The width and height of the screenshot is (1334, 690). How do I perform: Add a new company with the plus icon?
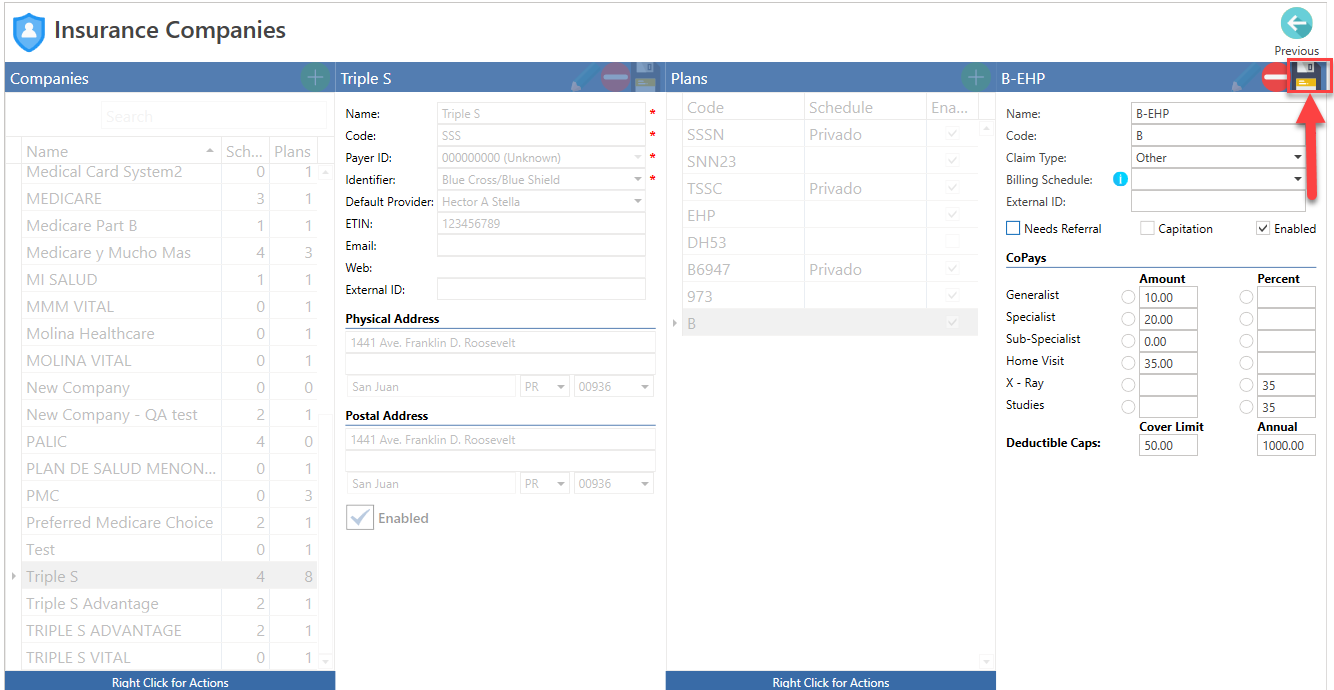[x=314, y=78]
